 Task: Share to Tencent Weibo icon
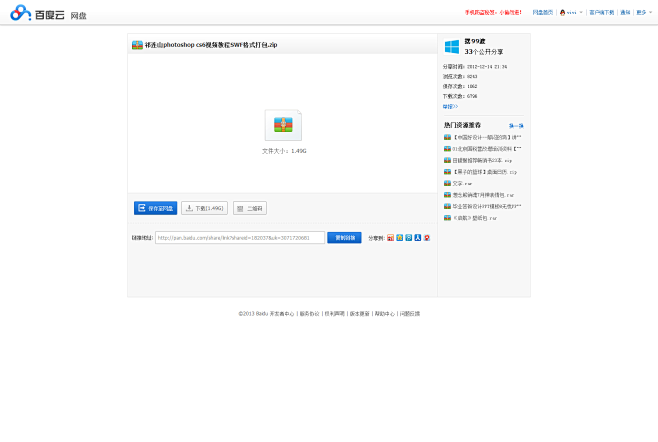(x=409, y=238)
